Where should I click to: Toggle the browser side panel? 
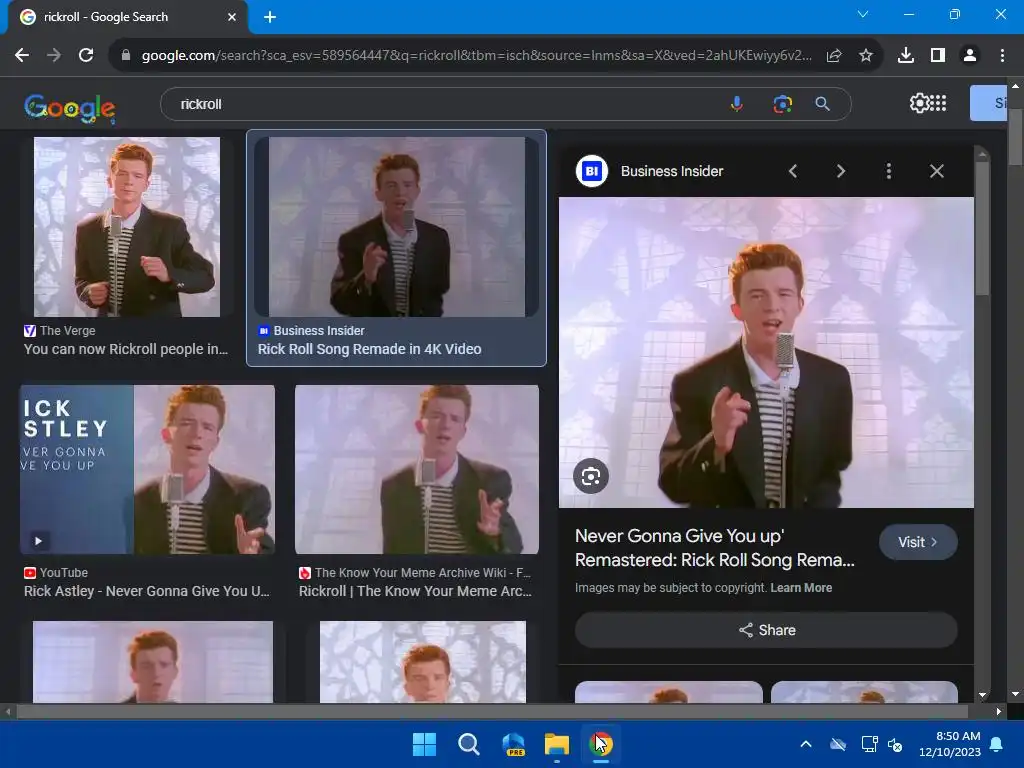[x=938, y=56]
